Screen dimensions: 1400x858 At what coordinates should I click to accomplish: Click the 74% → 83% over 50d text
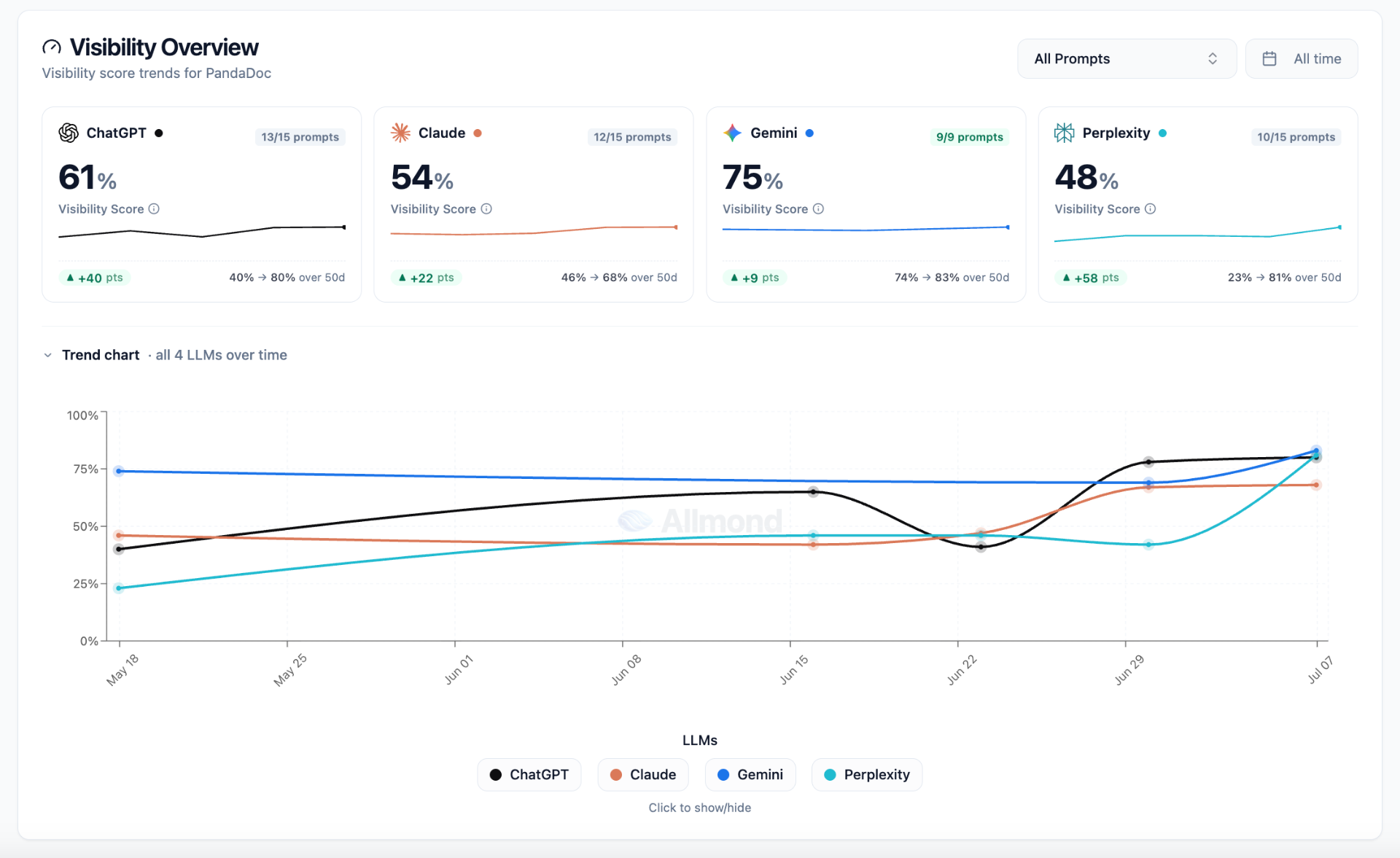952,278
